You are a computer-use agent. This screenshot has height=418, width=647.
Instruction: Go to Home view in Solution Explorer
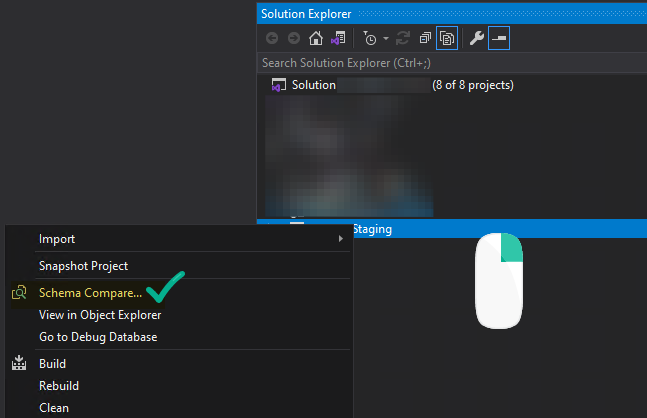click(x=316, y=38)
